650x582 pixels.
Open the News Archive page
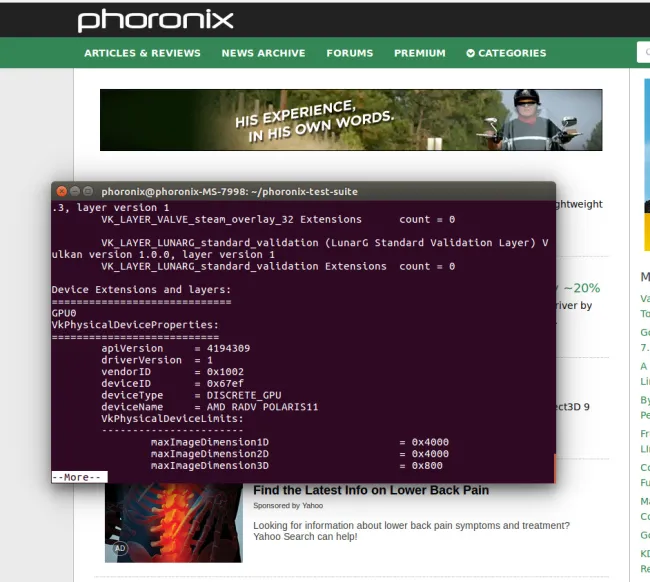pos(263,53)
